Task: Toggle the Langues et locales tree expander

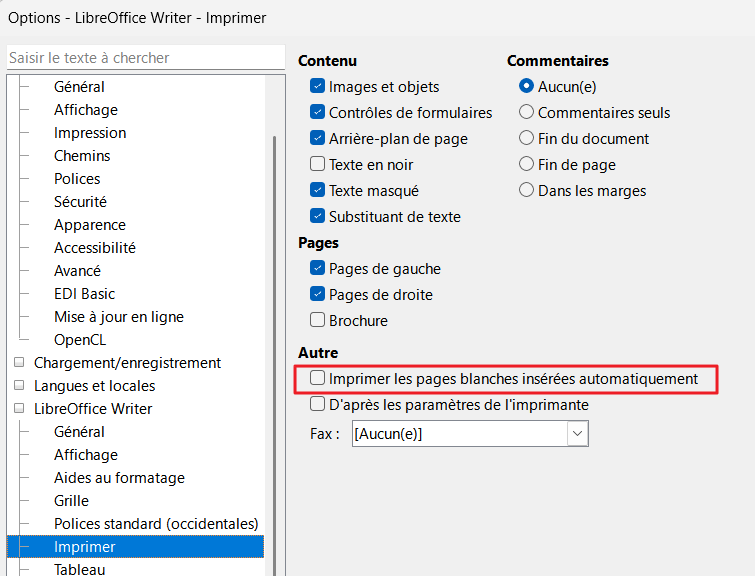Action: pyautogui.click(x=19, y=385)
